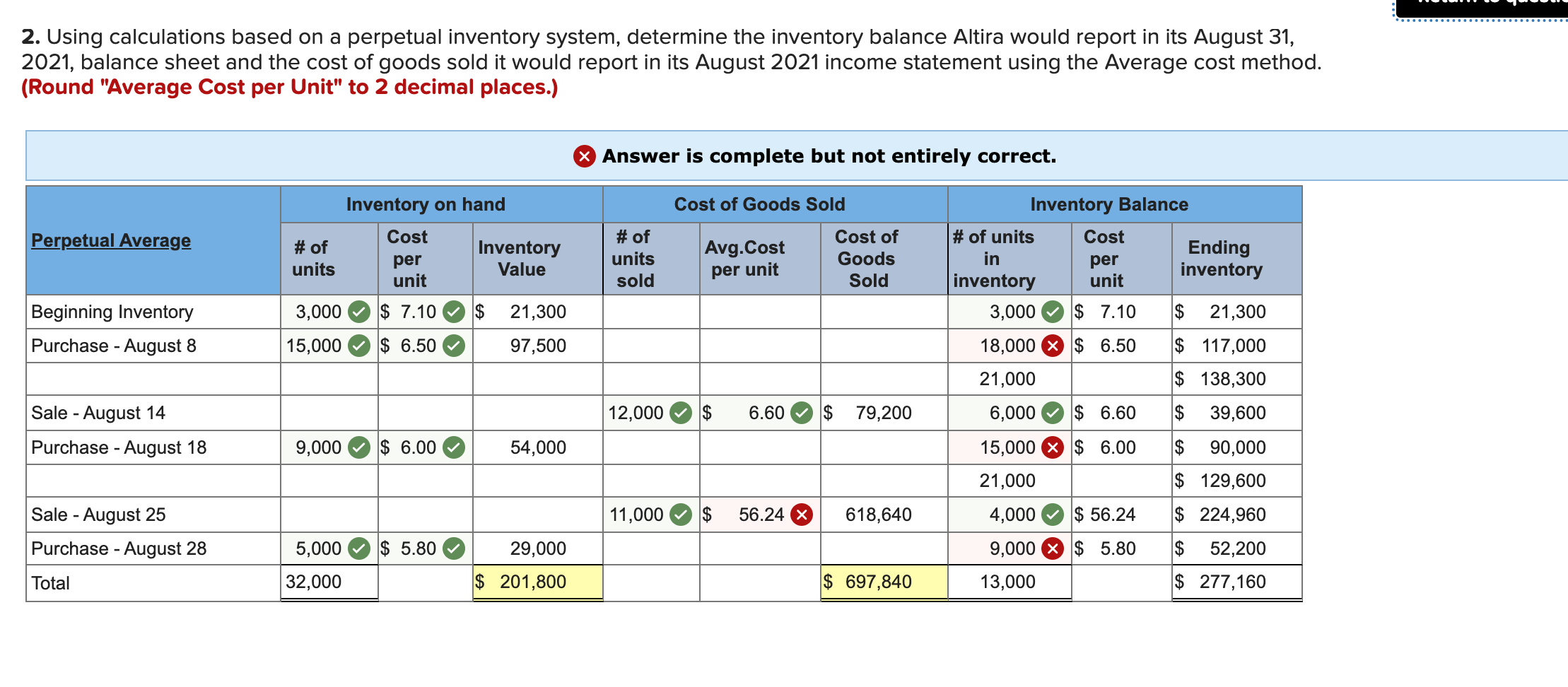Screen dimensions: 1568x687
Task: Click the Inventory on hand column header
Action: pos(426,204)
